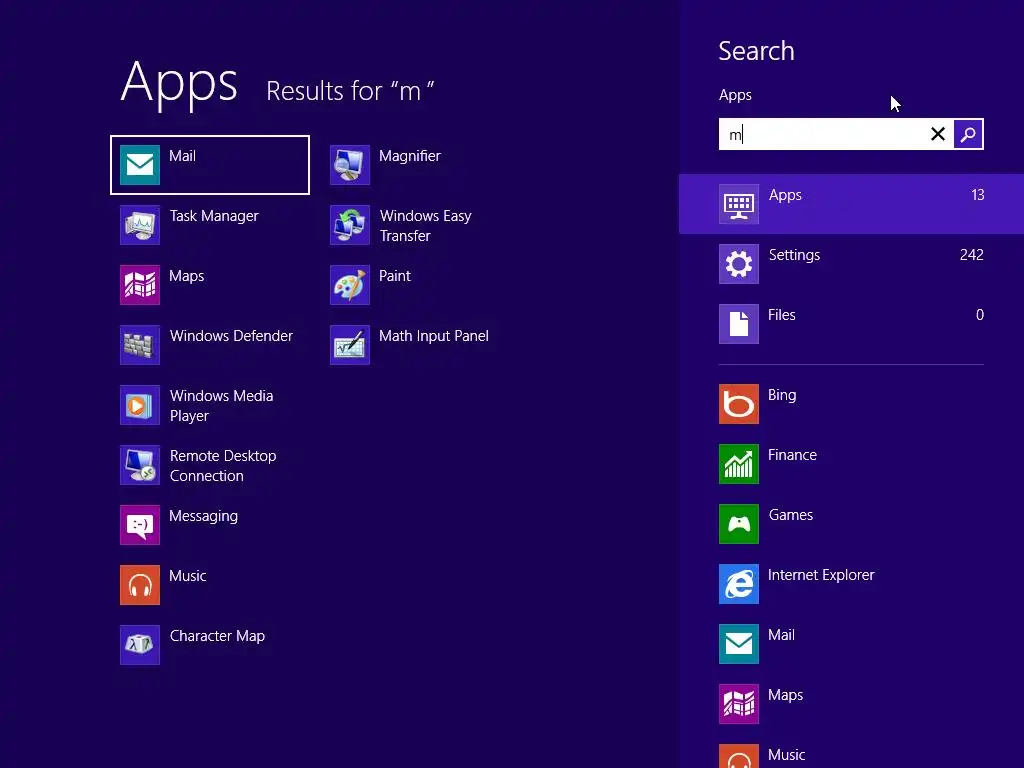This screenshot has width=1024, height=768.
Task: Click the Bing label in search pane
Action: tap(782, 395)
